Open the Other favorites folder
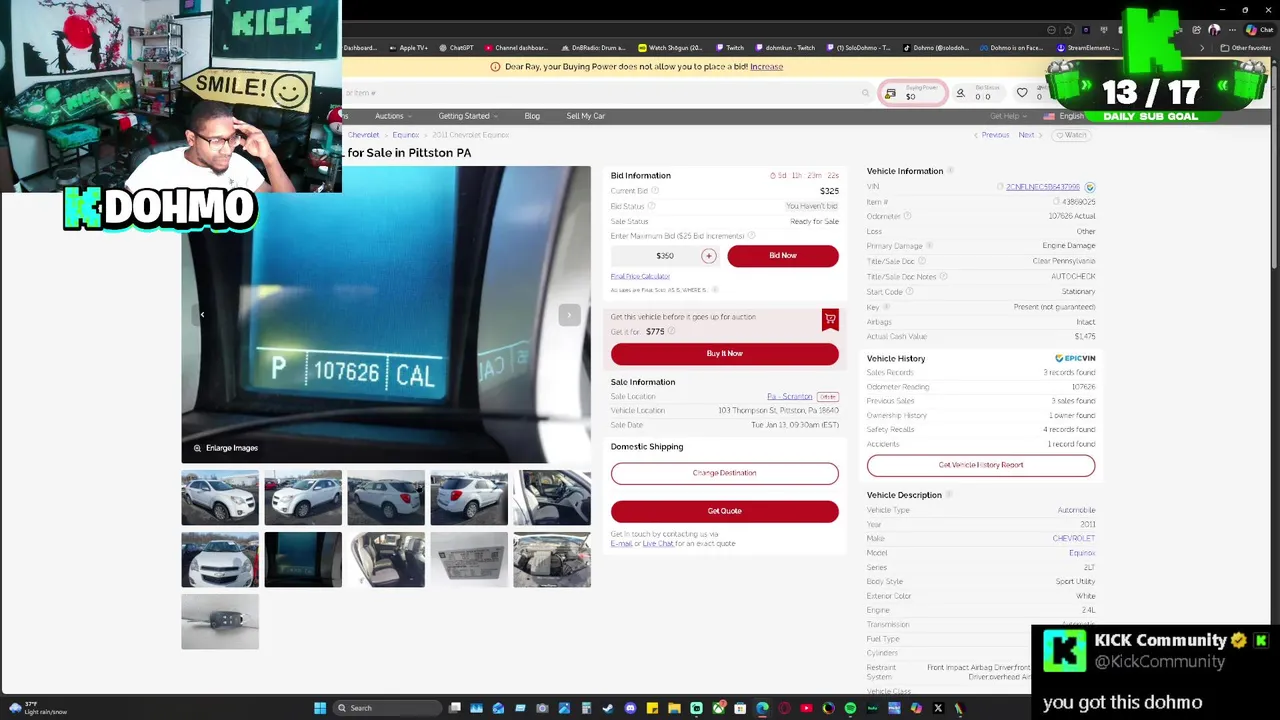1280x720 pixels. pyautogui.click(x=1246, y=48)
